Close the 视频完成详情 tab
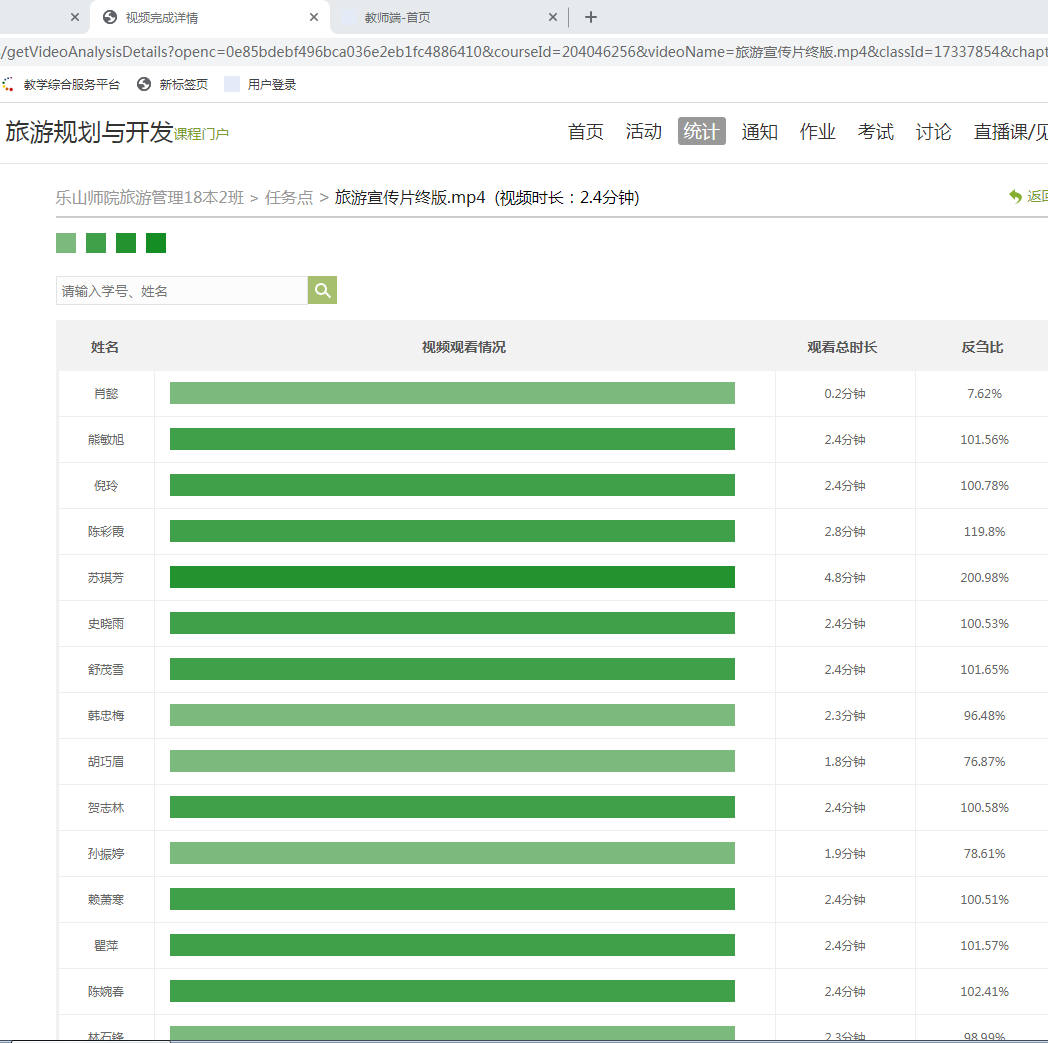 click(x=314, y=17)
